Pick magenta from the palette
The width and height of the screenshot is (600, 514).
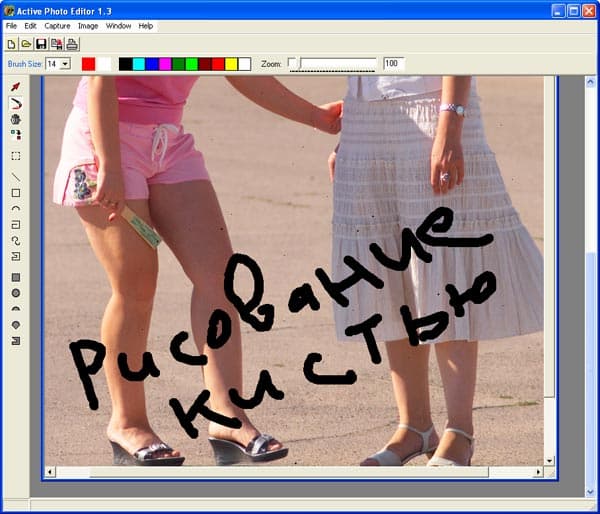pos(165,64)
